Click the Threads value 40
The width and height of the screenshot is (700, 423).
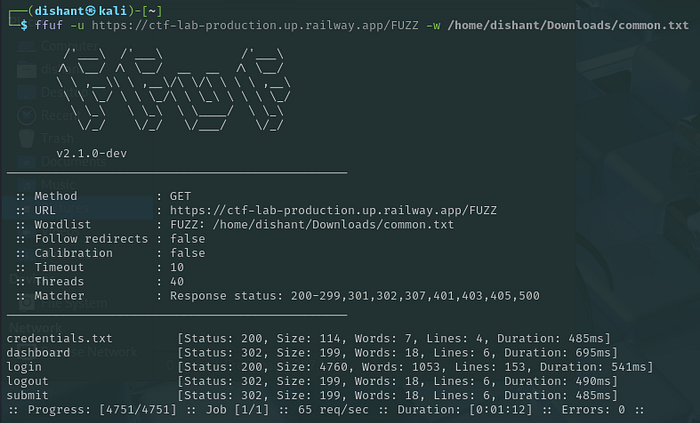click(x=177, y=282)
